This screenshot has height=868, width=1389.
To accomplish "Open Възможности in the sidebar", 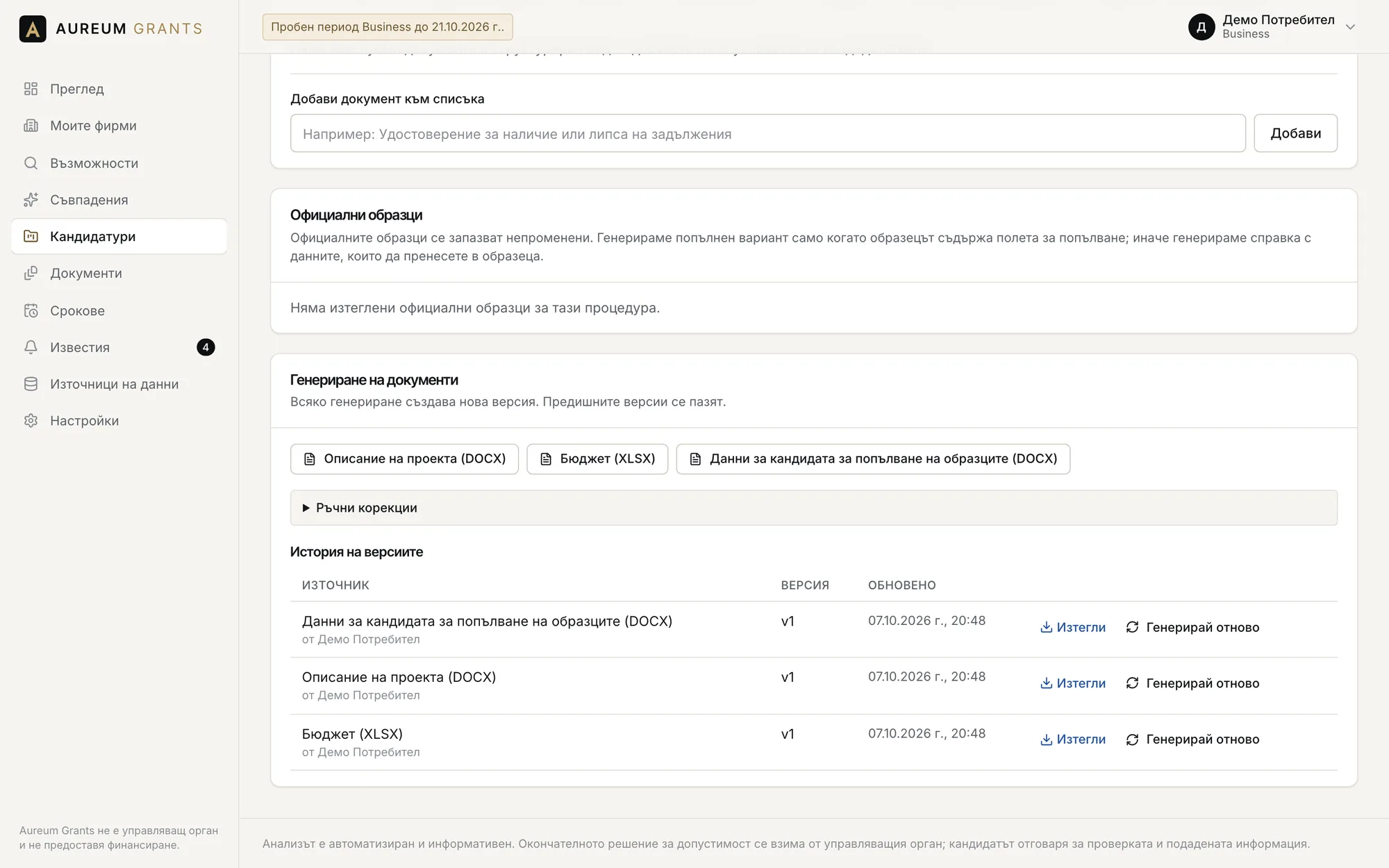I will [x=119, y=163].
